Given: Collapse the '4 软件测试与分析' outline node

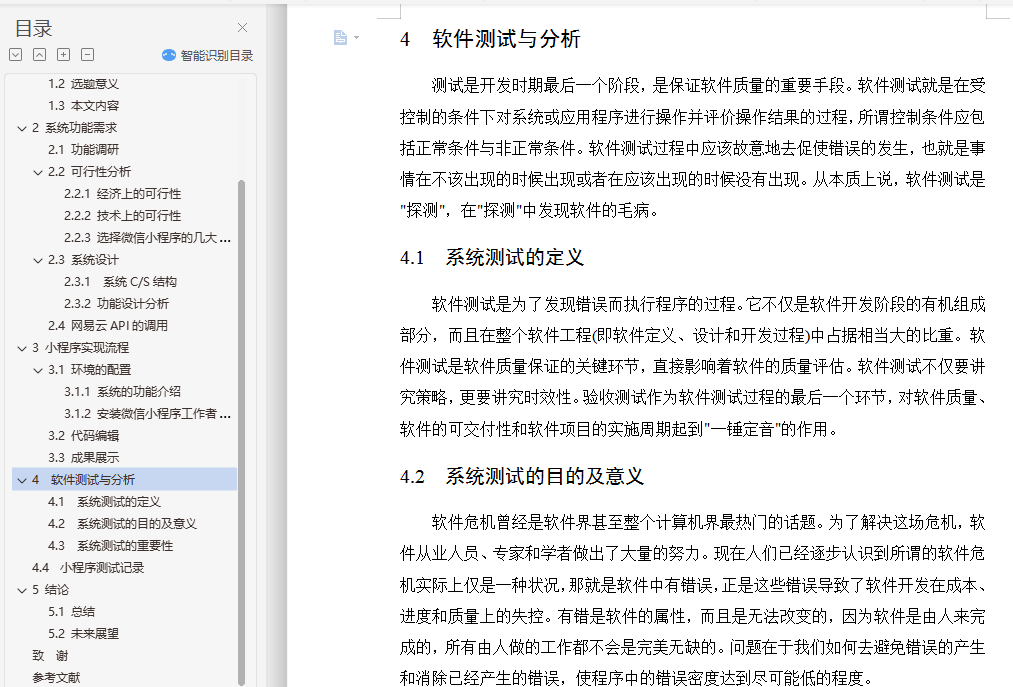Looking at the screenshot, I should point(22,480).
